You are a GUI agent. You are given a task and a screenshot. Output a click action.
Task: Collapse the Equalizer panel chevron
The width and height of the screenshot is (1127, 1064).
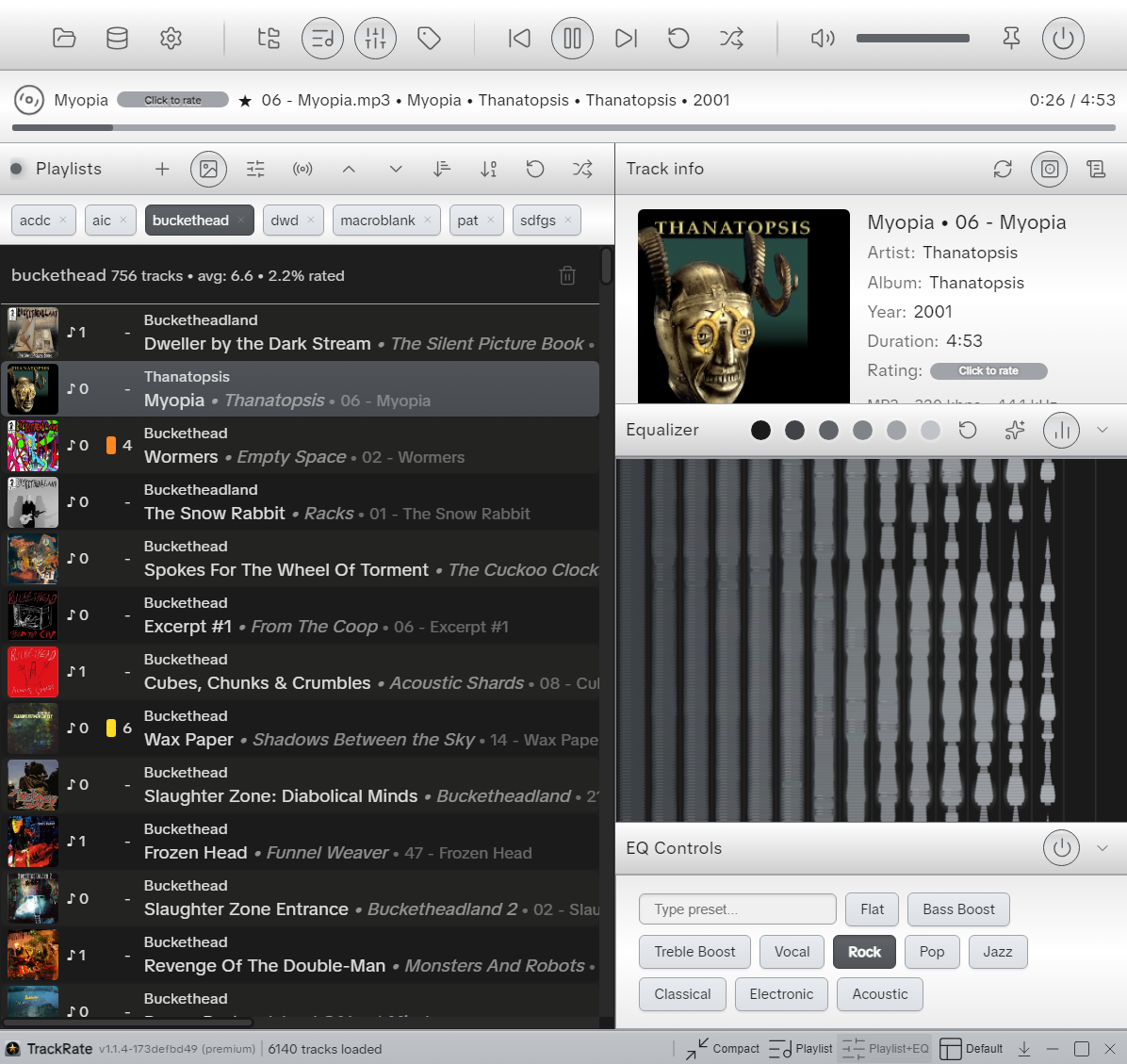(x=1102, y=431)
